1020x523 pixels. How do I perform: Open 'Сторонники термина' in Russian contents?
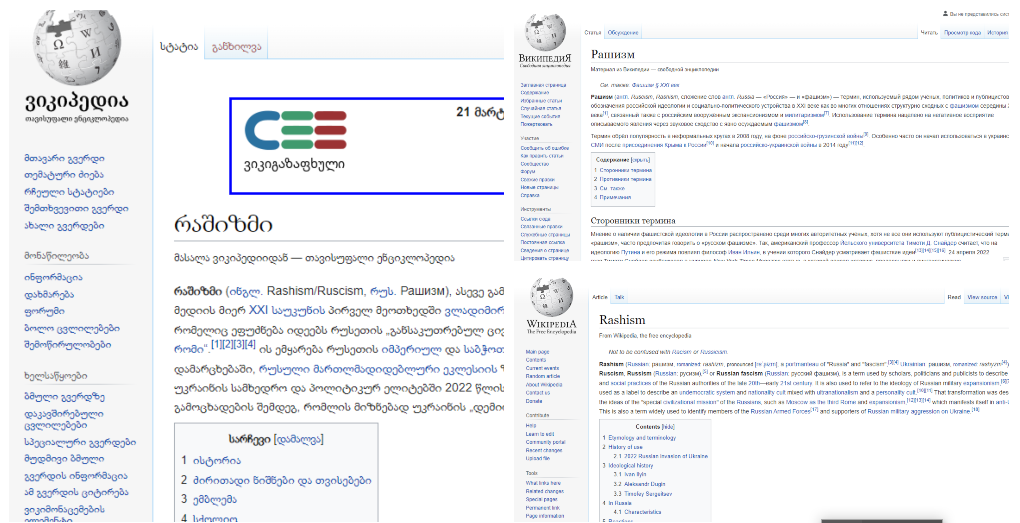(x=624, y=170)
